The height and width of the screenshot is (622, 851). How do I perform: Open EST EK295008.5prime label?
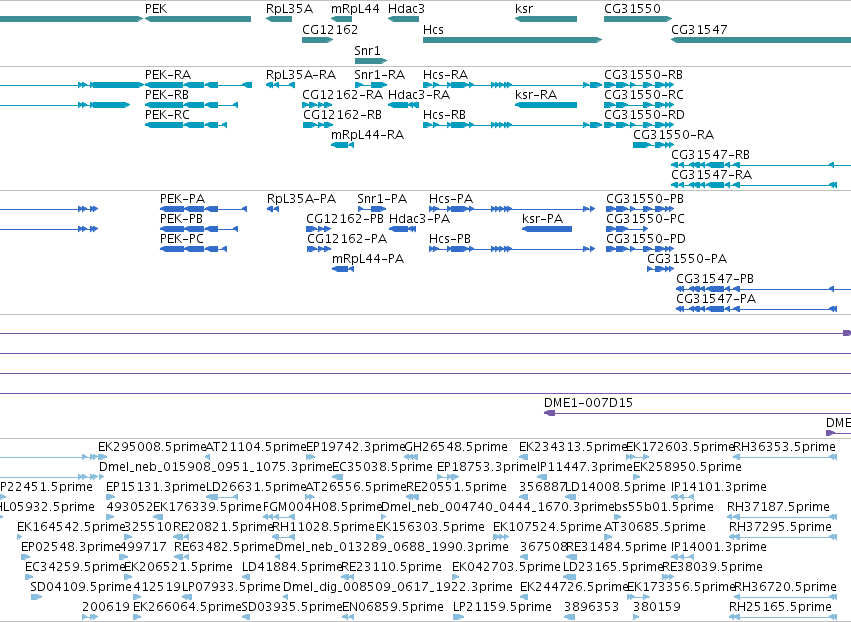(x=152, y=447)
